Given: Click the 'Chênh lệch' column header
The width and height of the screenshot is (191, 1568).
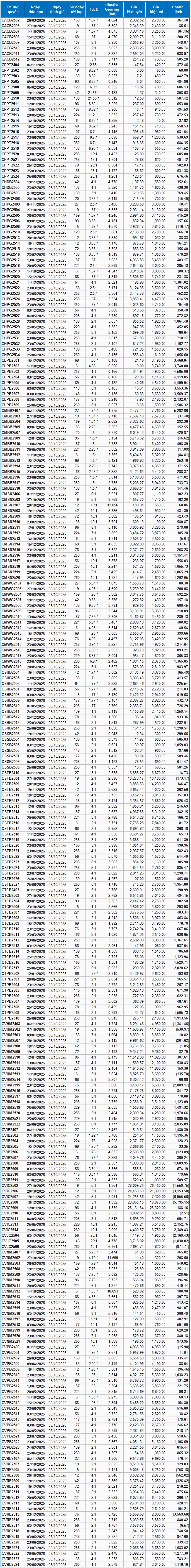Looking at the screenshot, I should [x=178, y=9].
